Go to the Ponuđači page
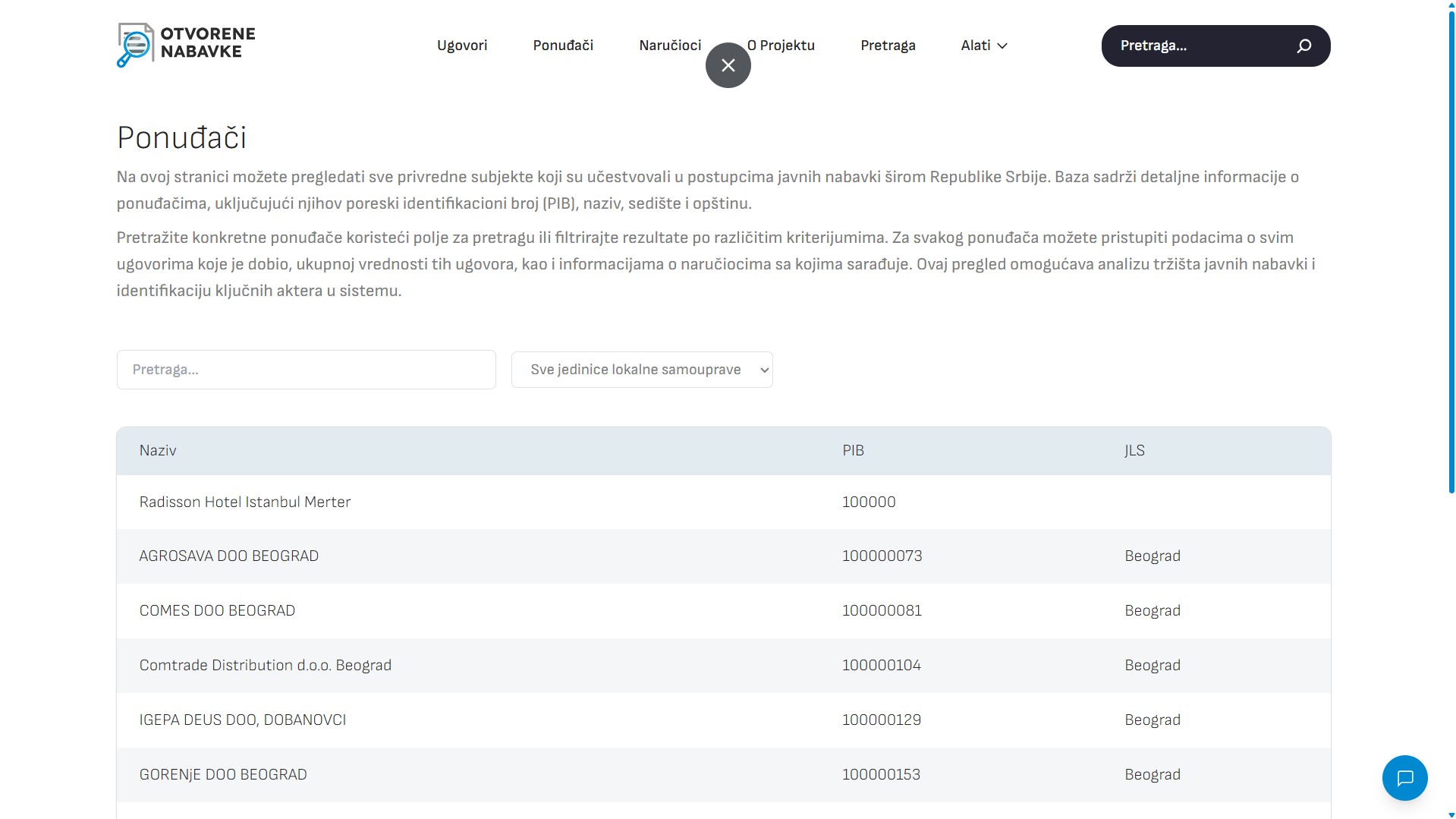 coord(563,46)
